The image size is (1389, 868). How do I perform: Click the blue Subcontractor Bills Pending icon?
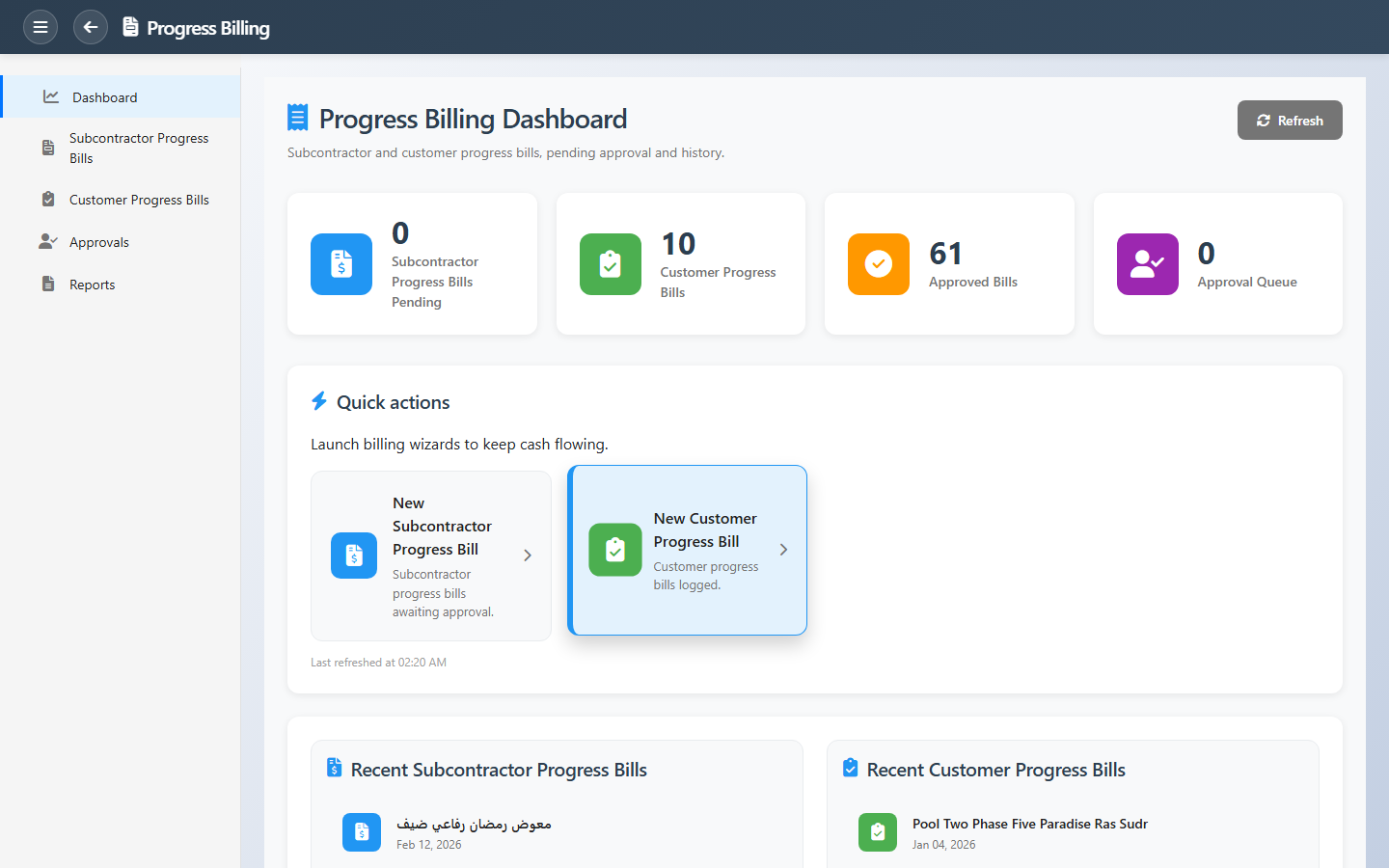click(341, 264)
